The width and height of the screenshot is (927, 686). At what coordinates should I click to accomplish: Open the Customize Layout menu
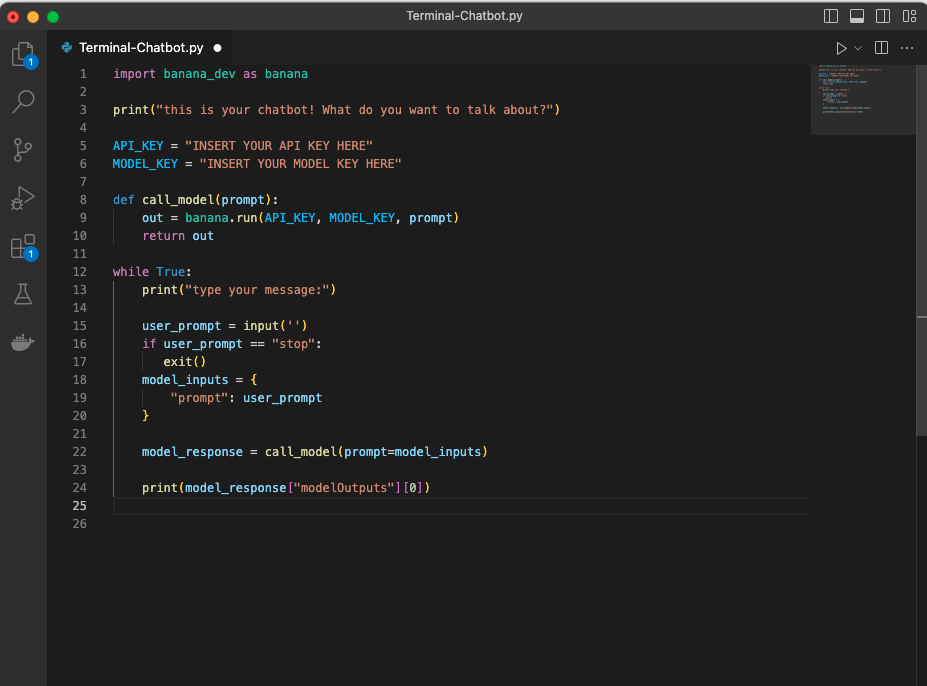tap(909, 16)
